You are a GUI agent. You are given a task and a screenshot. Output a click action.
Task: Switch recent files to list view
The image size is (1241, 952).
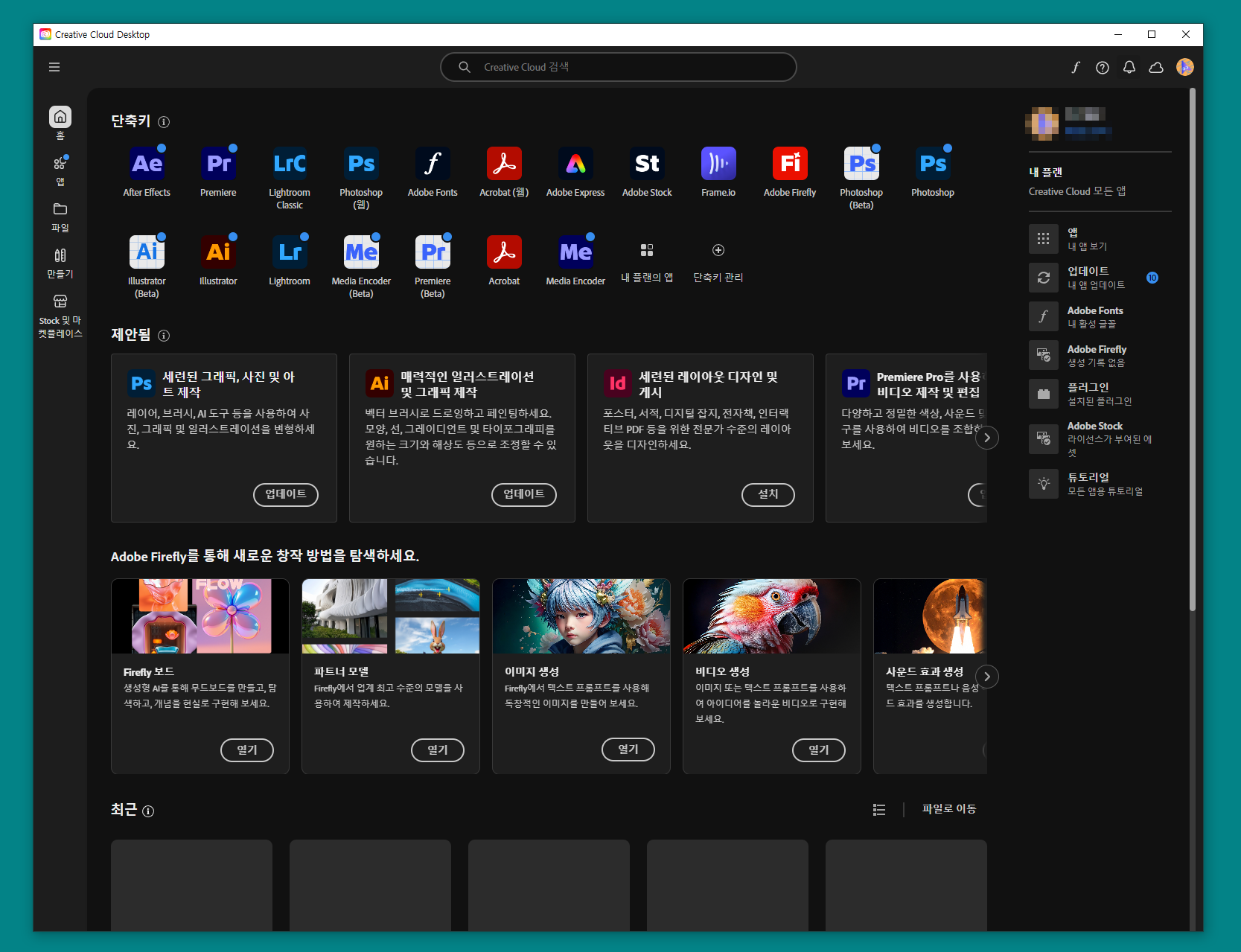tap(879, 810)
